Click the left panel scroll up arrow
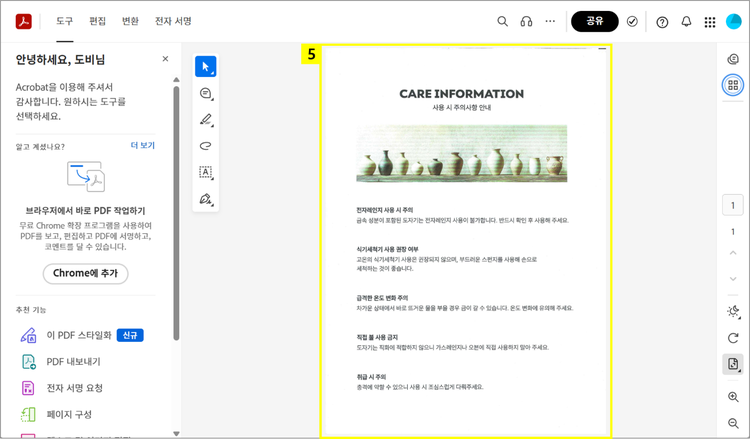The image size is (750, 439). coord(176,79)
